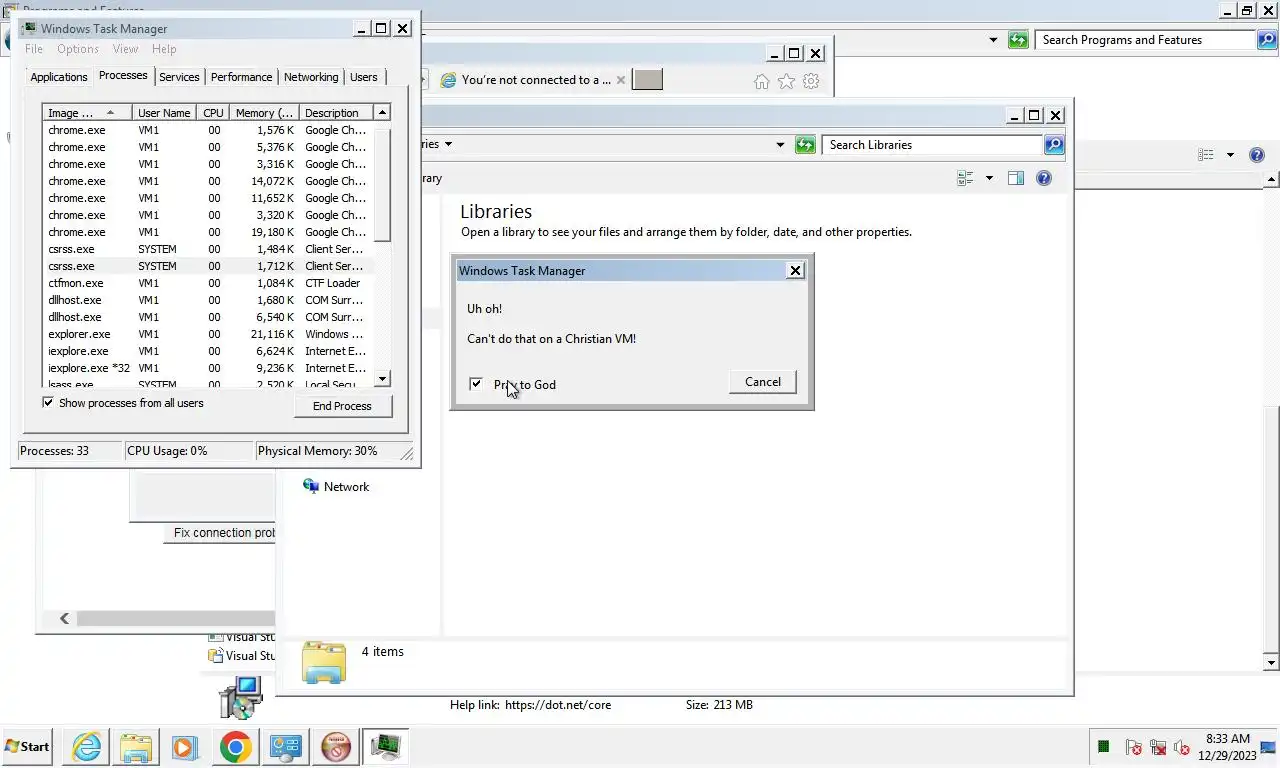Open the Options menu in Task Manager
Screen dimensions: 1280x768
pyautogui.click(x=77, y=48)
